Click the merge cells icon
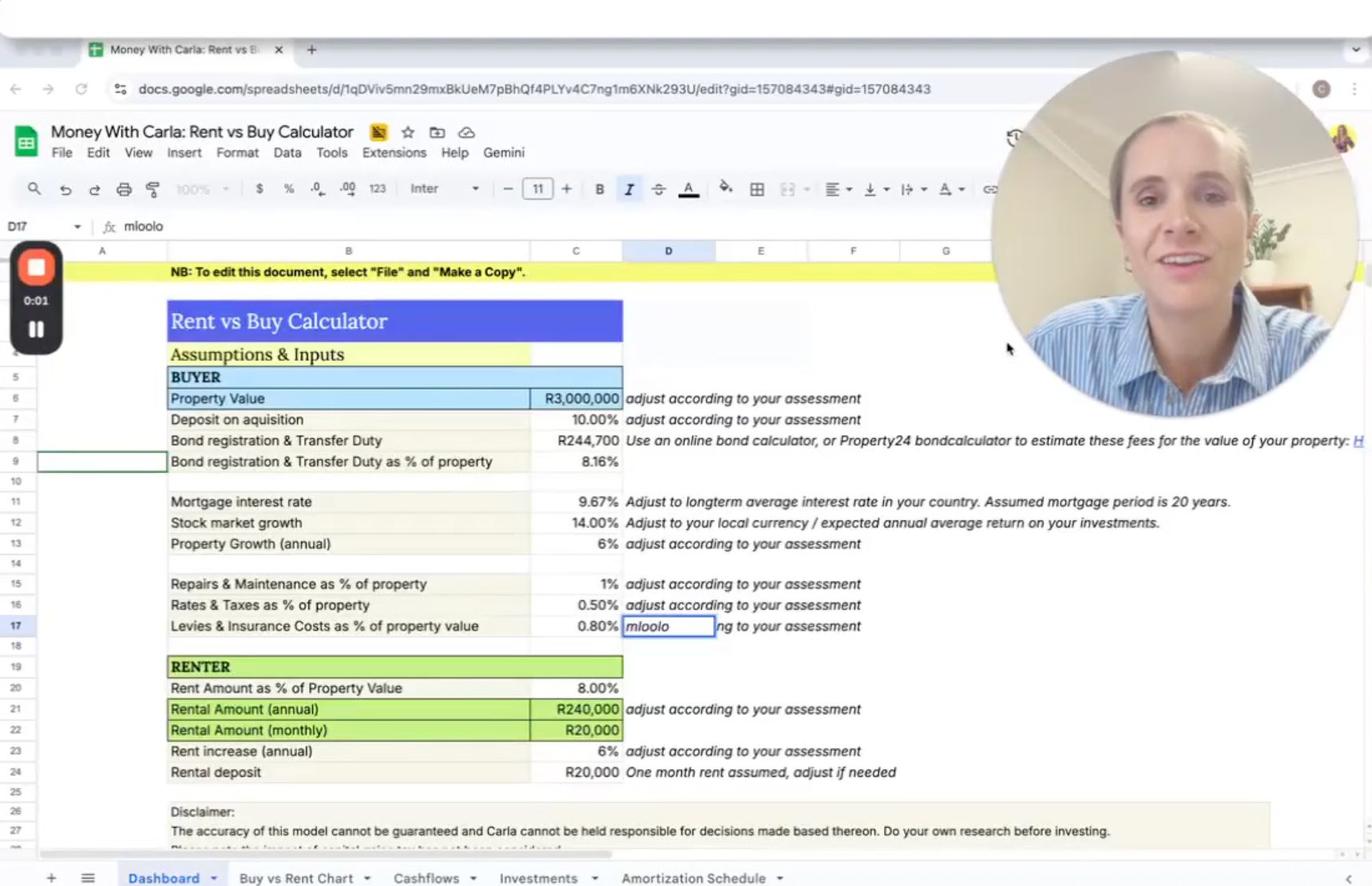 pyautogui.click(x=787, y=189)
